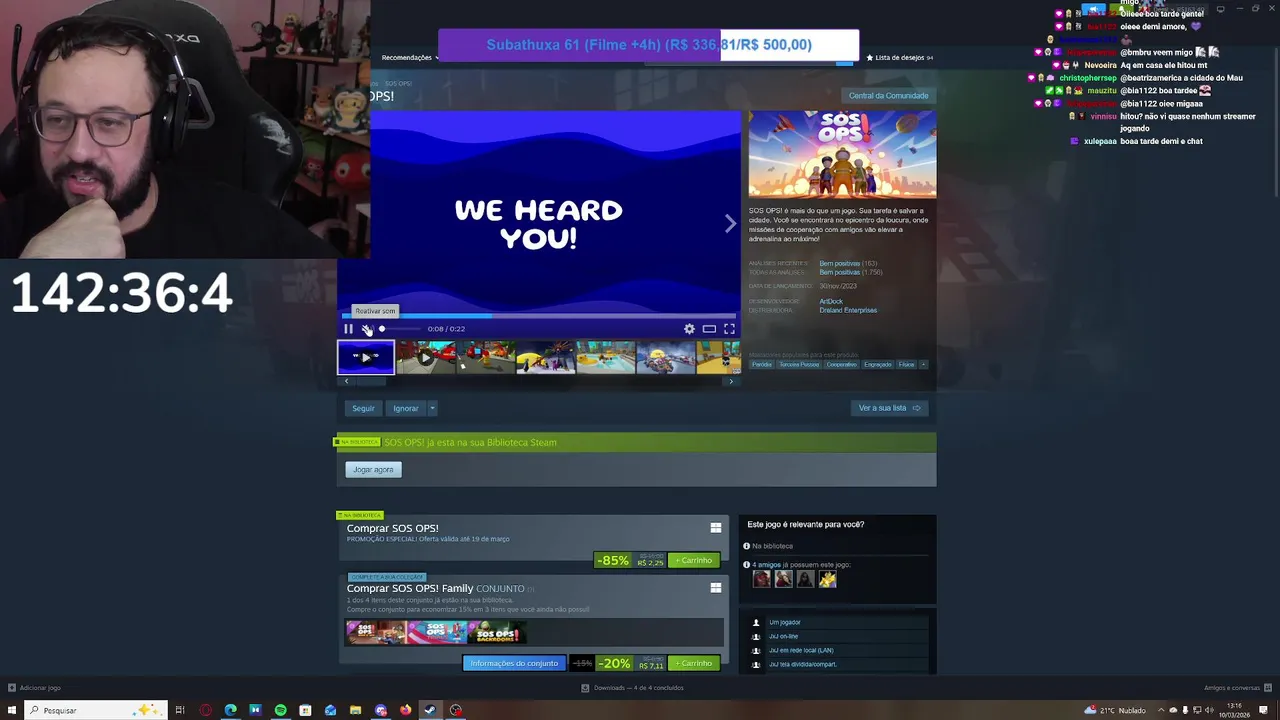Viewport: 1280px width, 720px height.
Task: Open the fourth yellow friend avatar
Action: 827,579
